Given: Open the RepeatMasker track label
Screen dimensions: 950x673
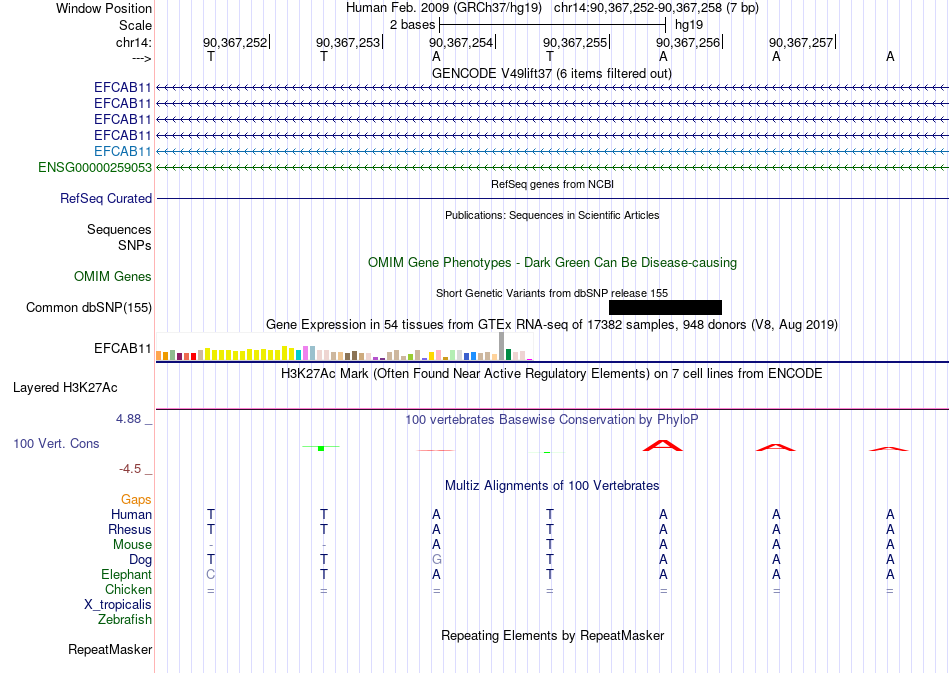Looking at the screenshot, I should 110,649.
